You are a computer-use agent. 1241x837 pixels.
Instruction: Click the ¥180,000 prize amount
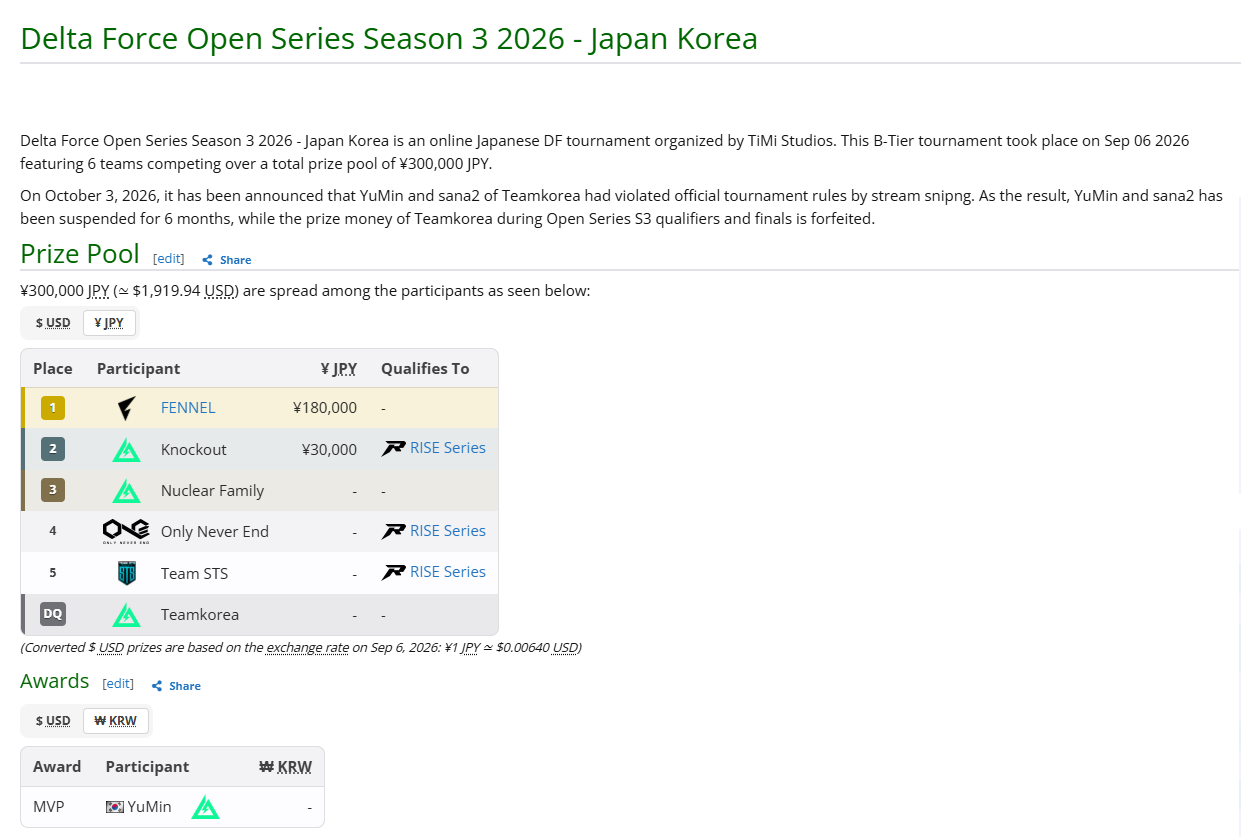pyautogui.click(x=325, y=408)
